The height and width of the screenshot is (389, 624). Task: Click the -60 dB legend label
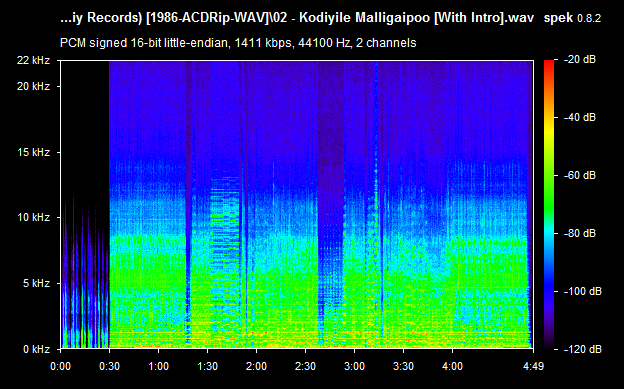[580, 175]
